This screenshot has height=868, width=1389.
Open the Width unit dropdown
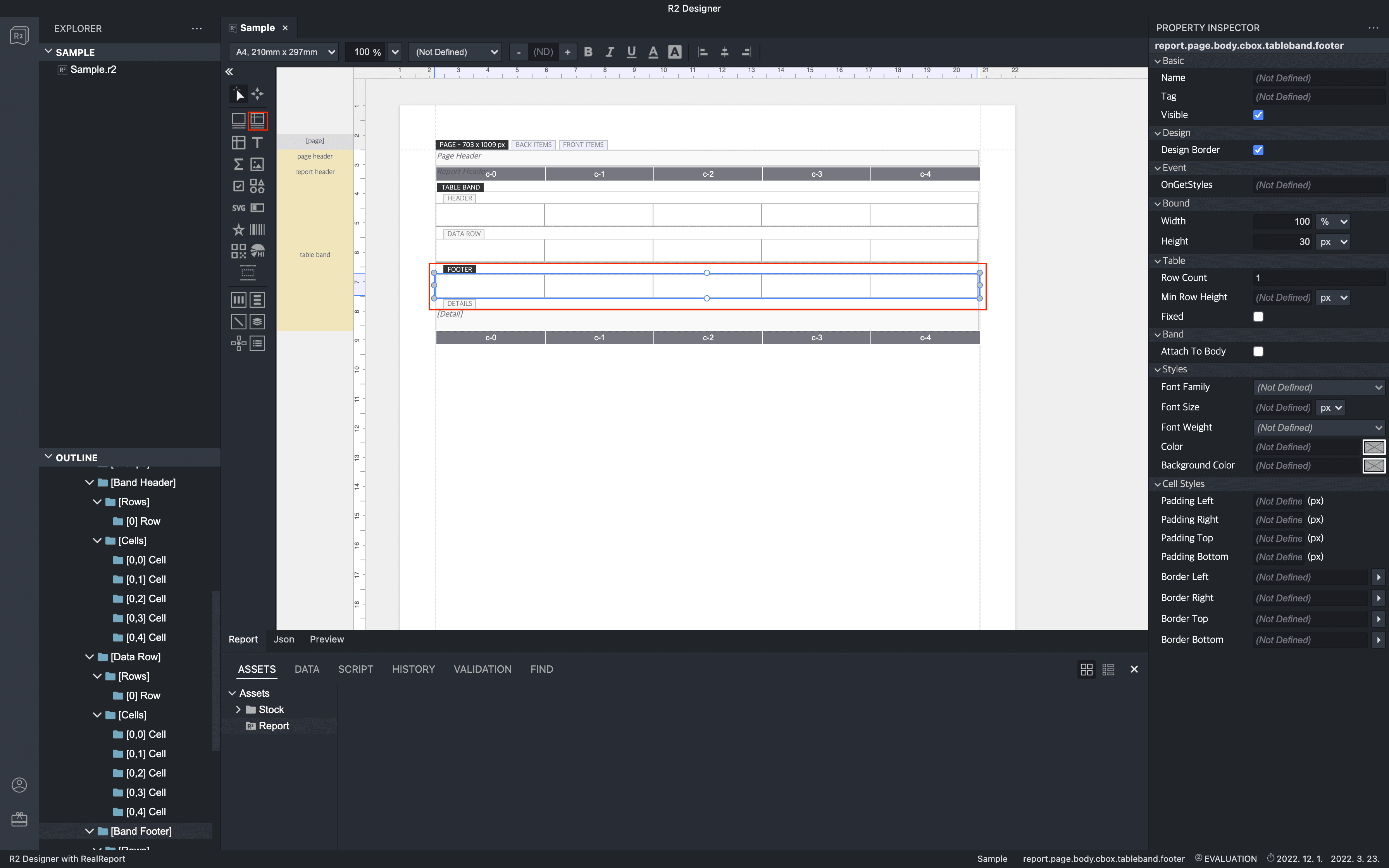pos(1333,222)
